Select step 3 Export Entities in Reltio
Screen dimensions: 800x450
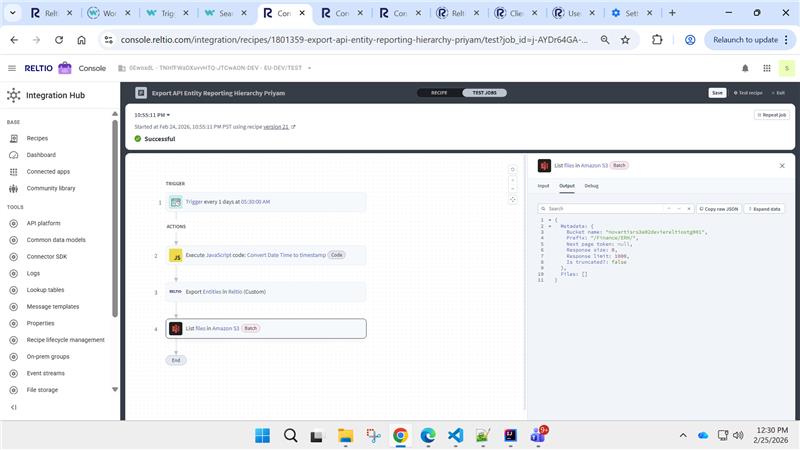point(266,292)
